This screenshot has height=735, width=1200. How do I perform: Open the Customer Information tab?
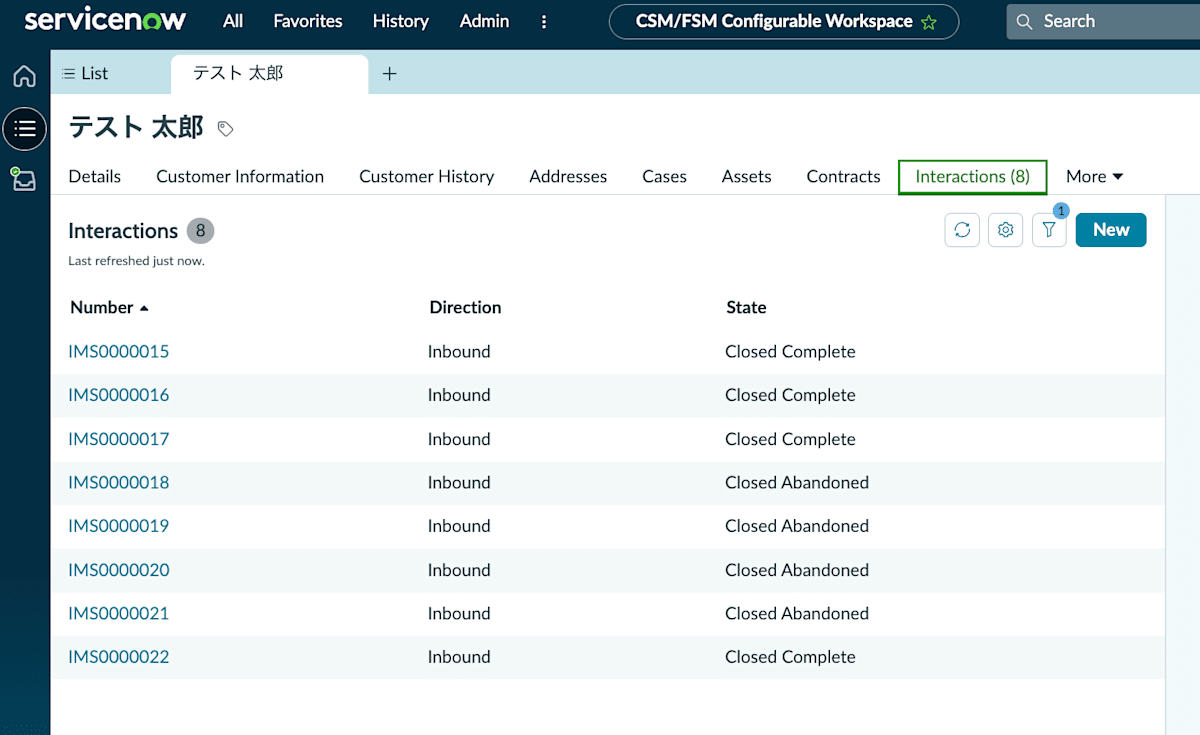[x=240, y=177]
